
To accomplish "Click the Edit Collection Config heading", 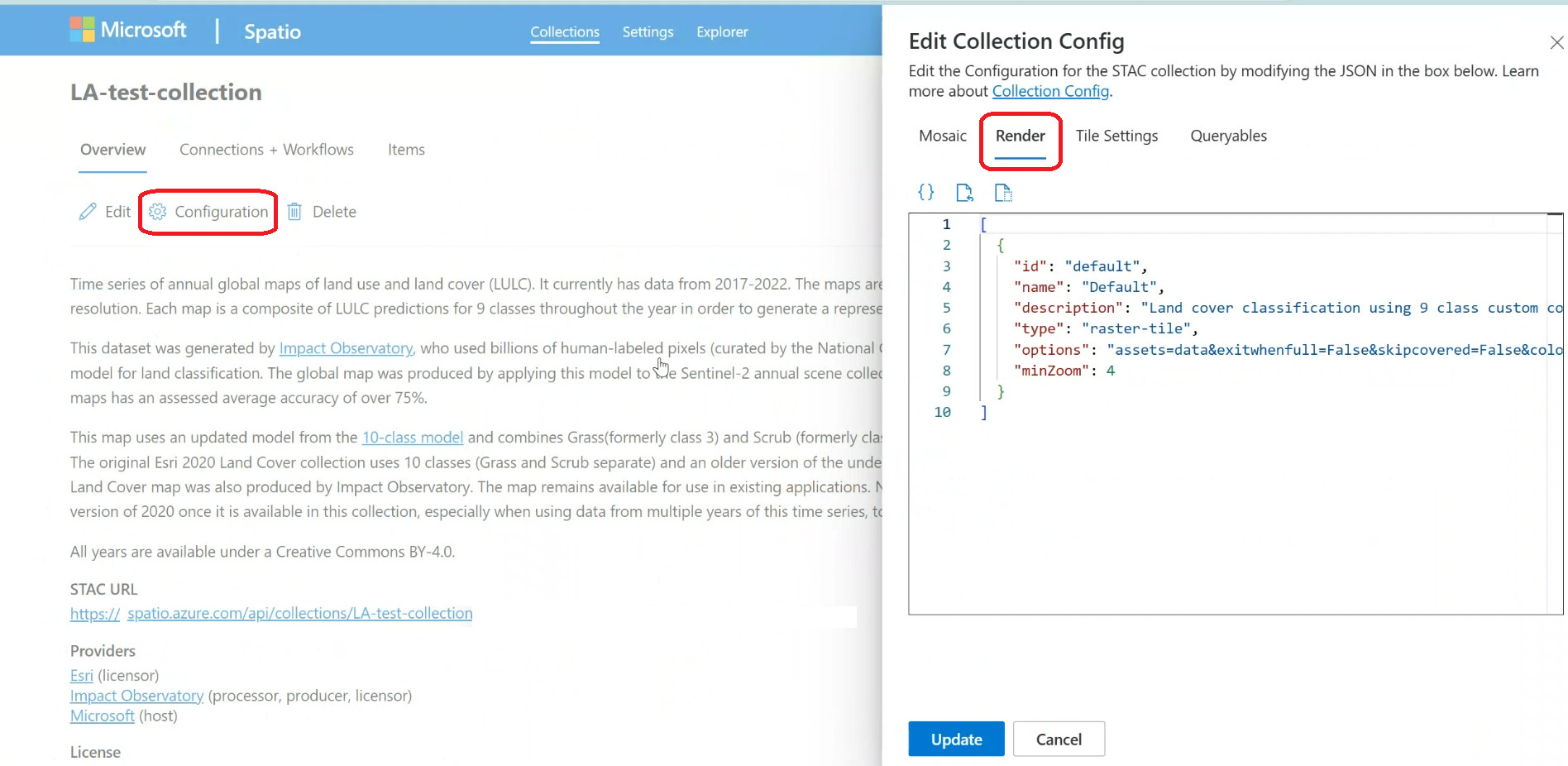I will point(1016,41).
